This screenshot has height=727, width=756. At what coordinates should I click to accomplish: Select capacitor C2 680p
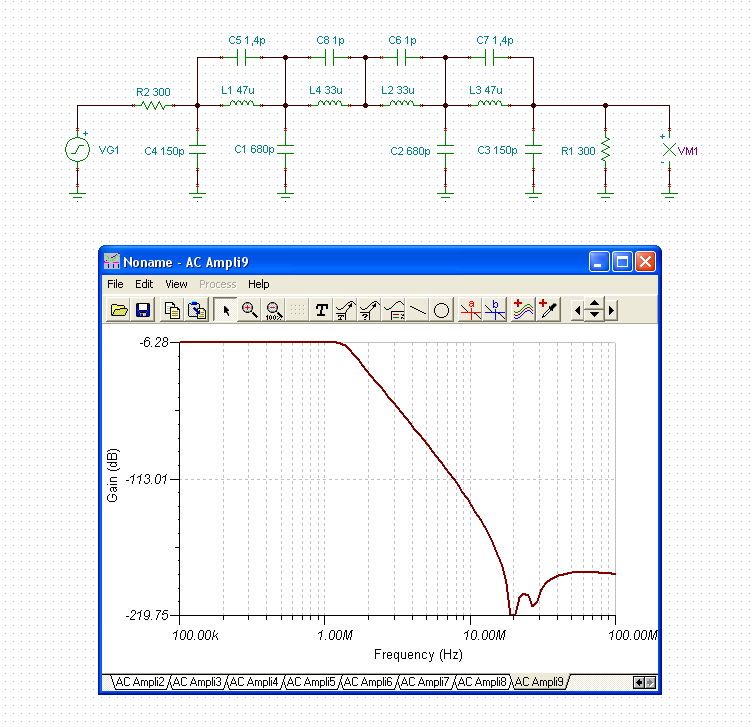tap(446, 150)
